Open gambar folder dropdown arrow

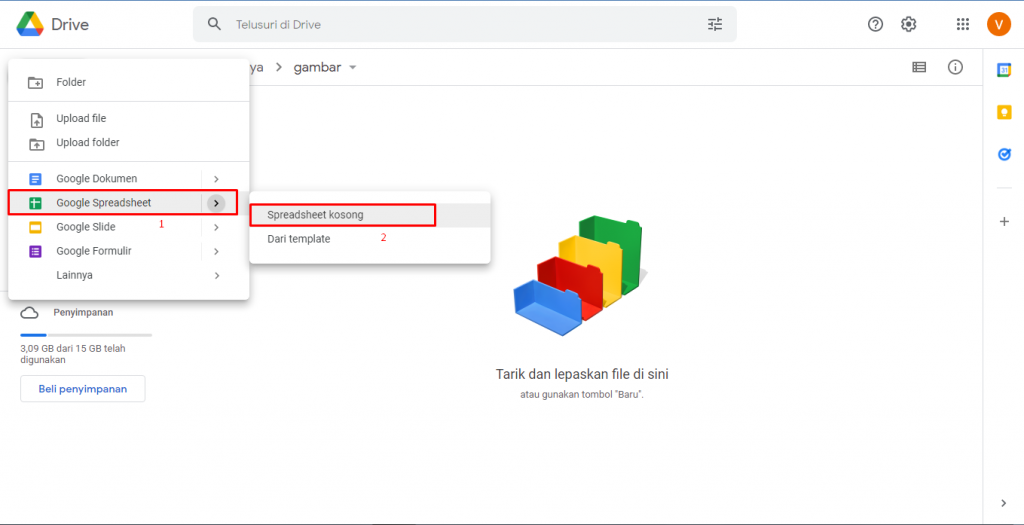click(353, 67)
